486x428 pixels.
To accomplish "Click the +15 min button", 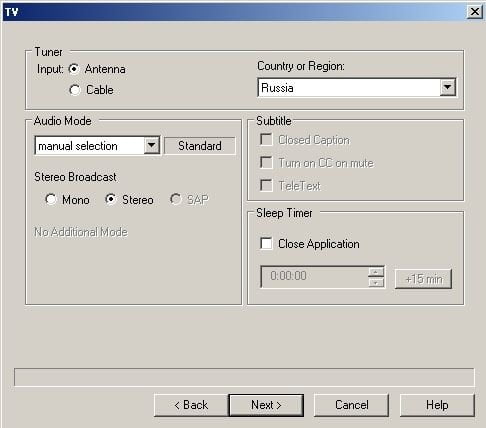I will coord(423,279).
